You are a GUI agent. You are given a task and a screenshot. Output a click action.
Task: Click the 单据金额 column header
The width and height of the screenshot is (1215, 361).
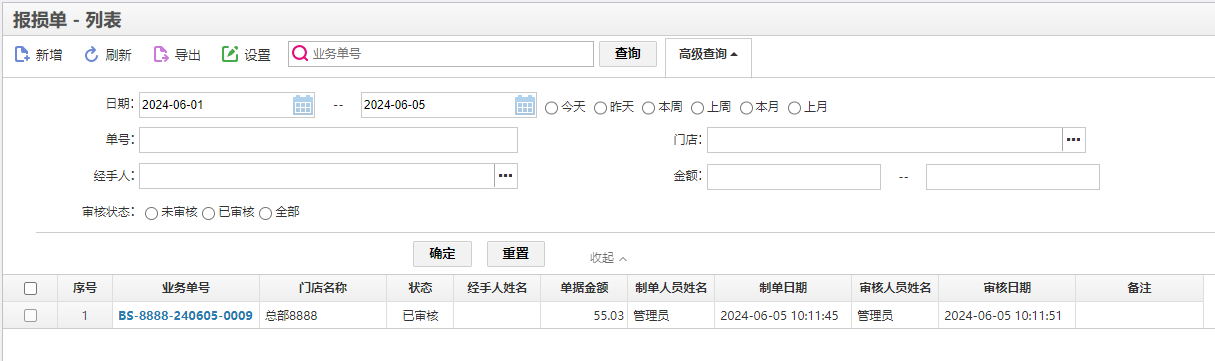click(584, 288)
